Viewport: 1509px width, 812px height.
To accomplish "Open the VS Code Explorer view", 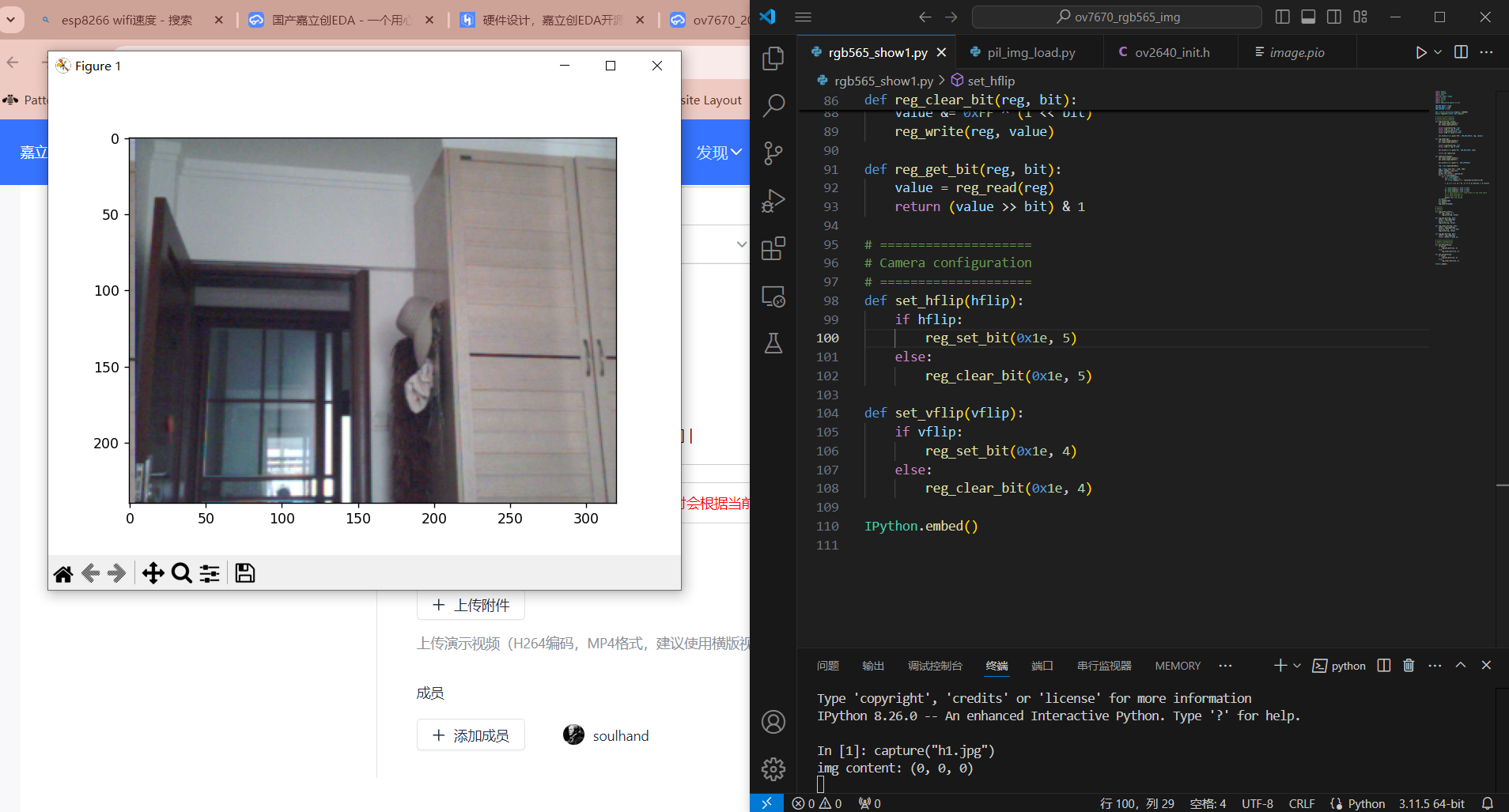I will tap(773, 59).
